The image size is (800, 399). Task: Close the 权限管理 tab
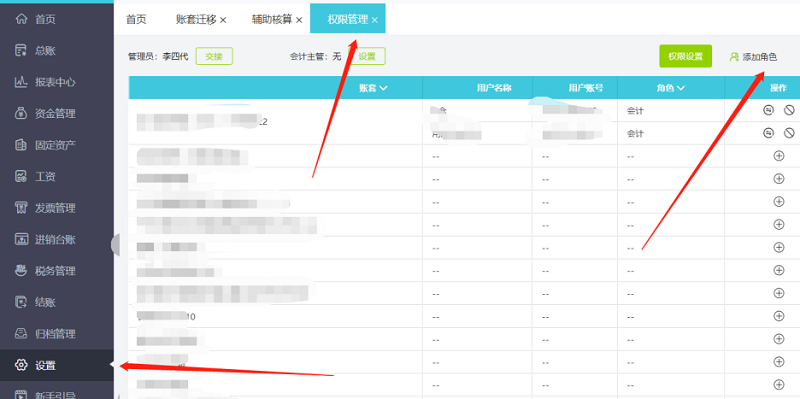[375, 20]
